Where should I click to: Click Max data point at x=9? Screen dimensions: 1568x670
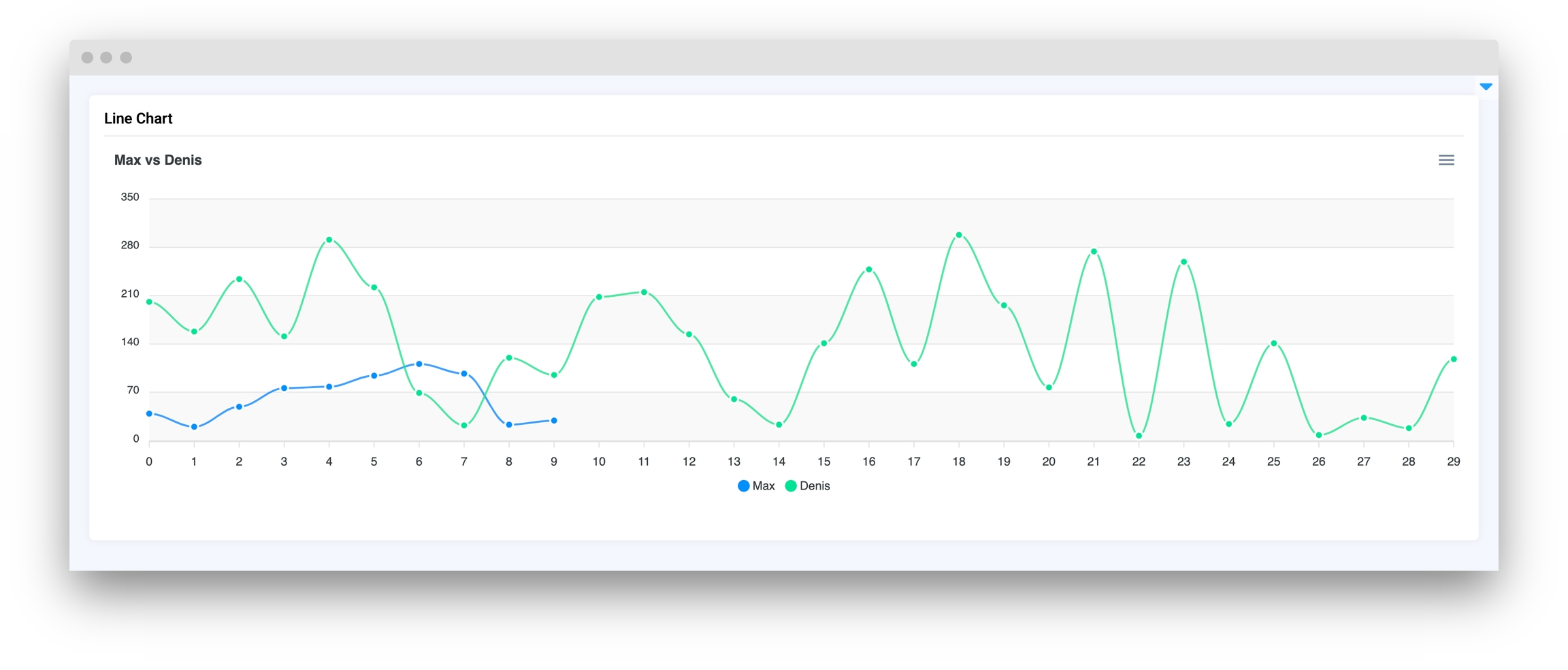click(x=554, y=421)
